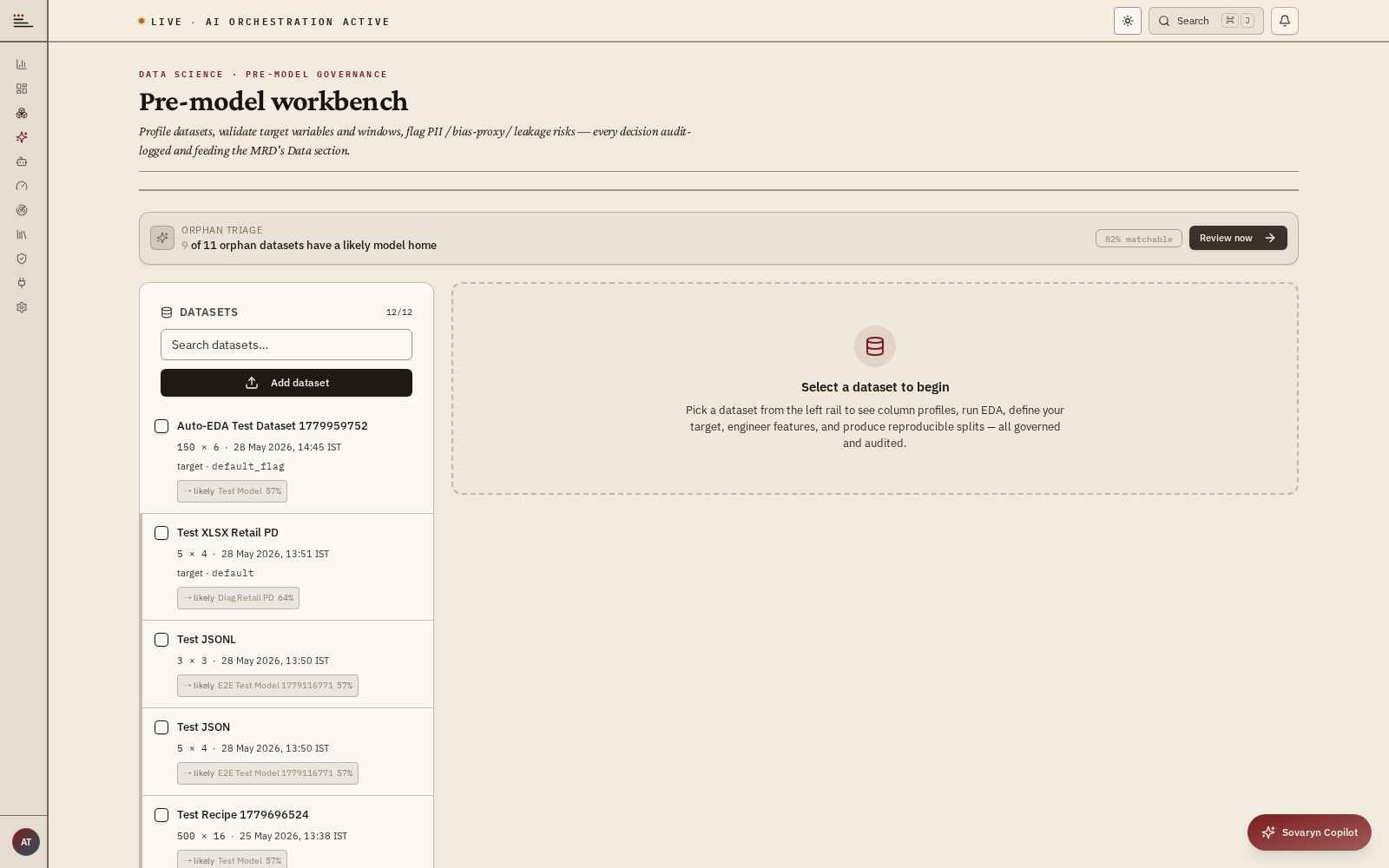
Task: Open the notifications bell
Action: [1285, 21]
